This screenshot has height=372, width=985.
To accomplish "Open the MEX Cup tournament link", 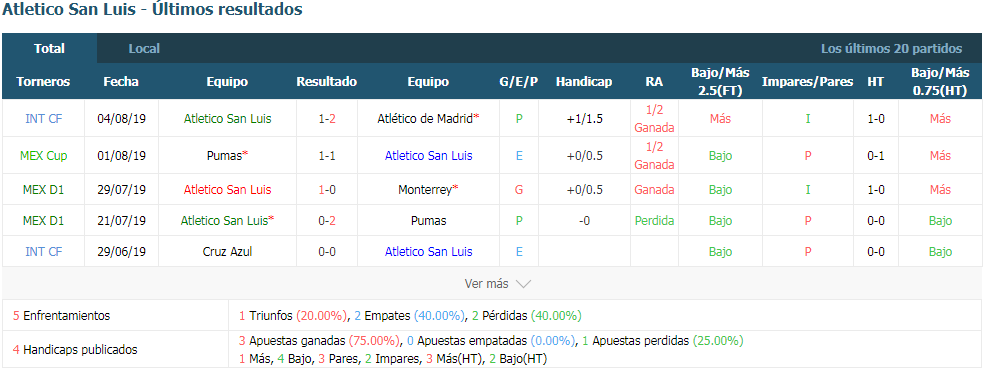I will (x=43, y=155).
